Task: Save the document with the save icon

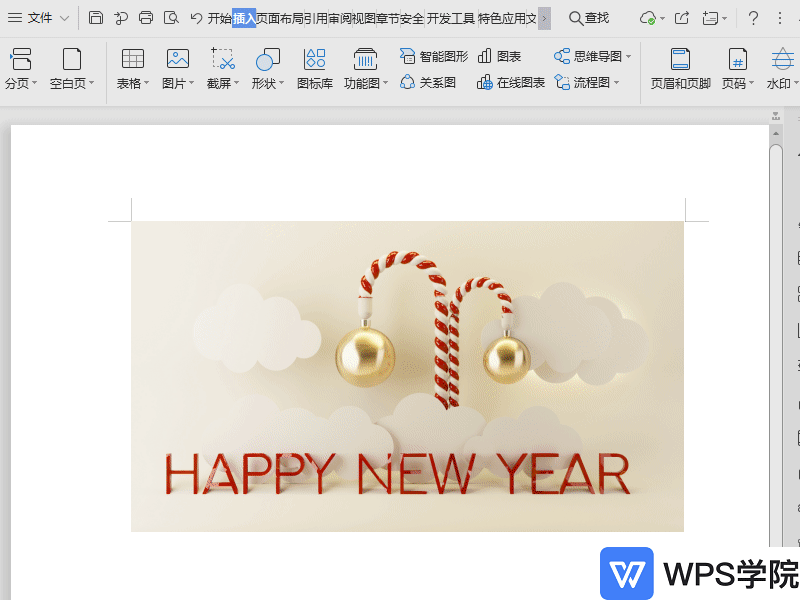Action: tap(95, 17)
